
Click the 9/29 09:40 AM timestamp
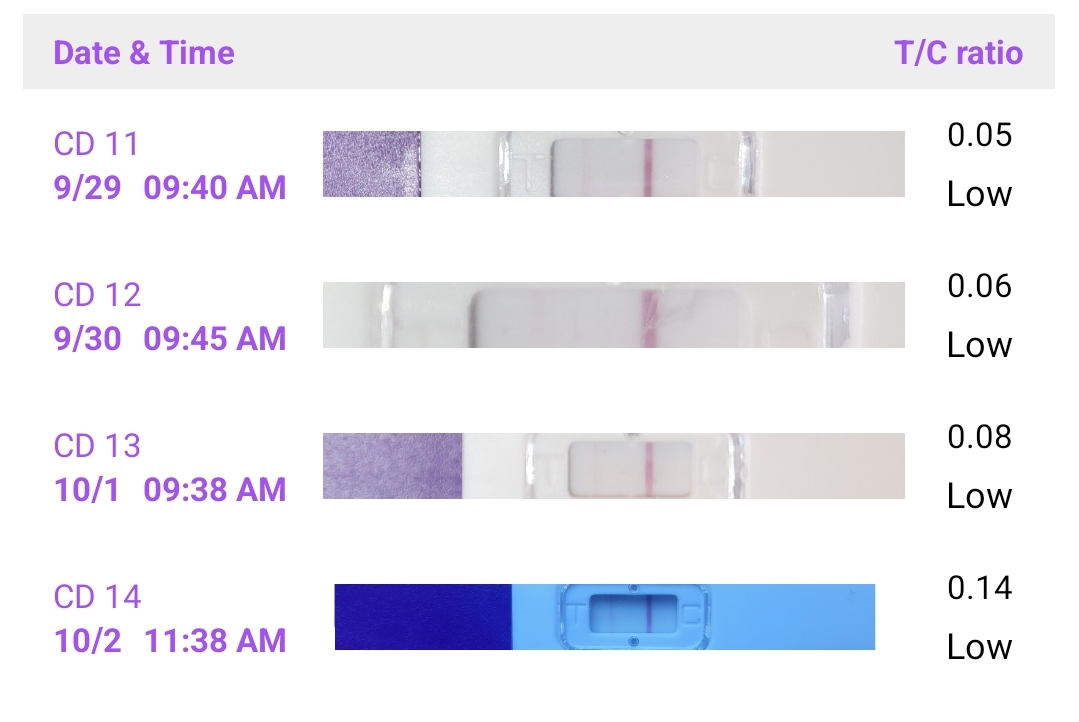(170, 187)
